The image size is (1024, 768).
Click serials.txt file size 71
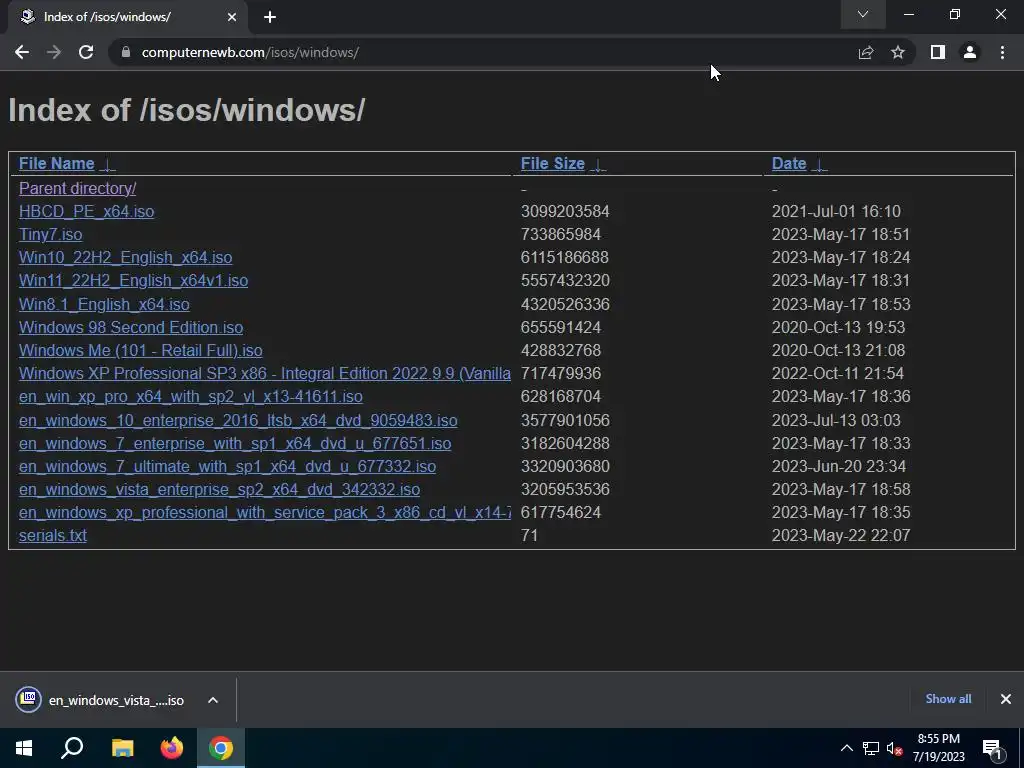pos(529,535)
